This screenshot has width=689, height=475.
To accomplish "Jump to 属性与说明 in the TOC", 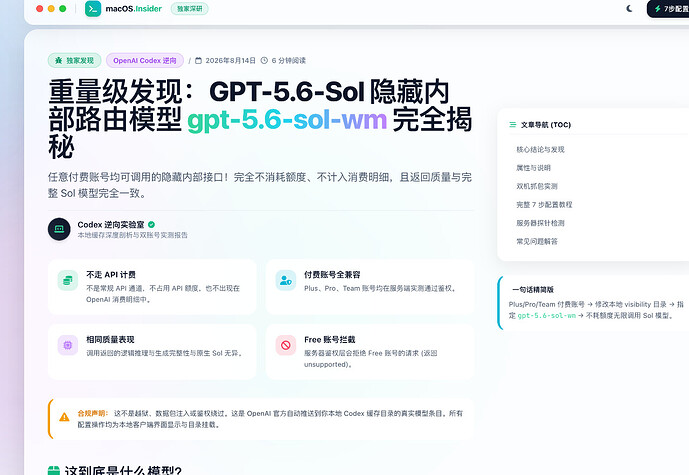I will [533, 168].
